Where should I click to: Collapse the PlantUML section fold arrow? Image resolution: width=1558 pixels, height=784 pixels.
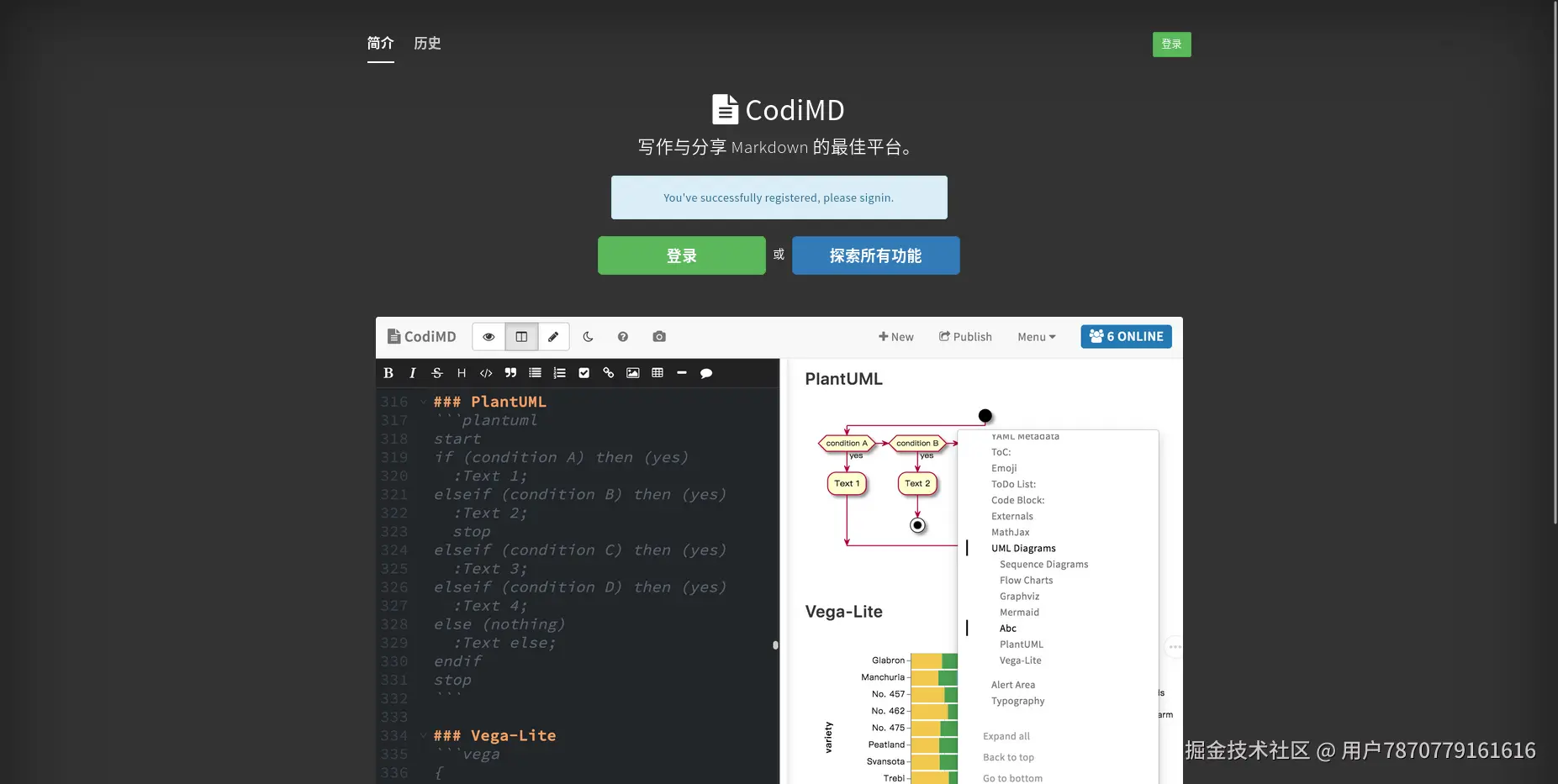[423, 403]
